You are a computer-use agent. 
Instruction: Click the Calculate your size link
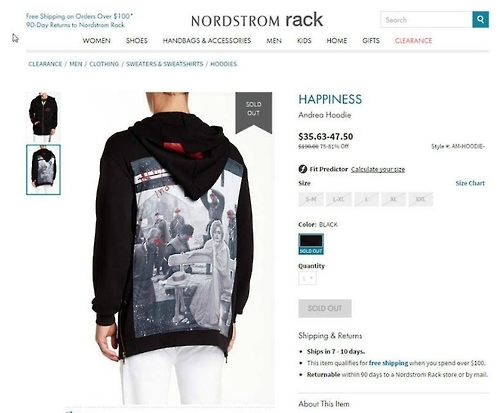coord(378,169)
